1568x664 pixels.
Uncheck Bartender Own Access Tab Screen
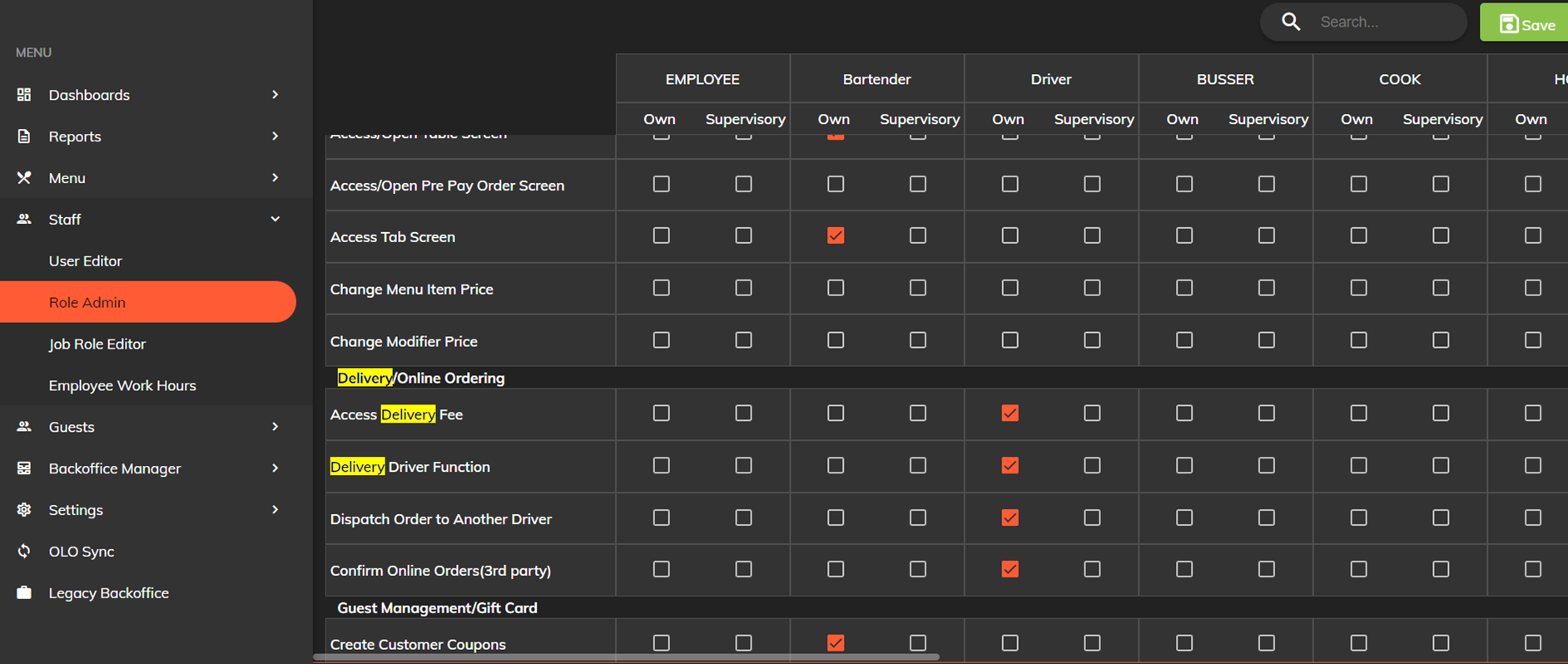click(836, 236)
